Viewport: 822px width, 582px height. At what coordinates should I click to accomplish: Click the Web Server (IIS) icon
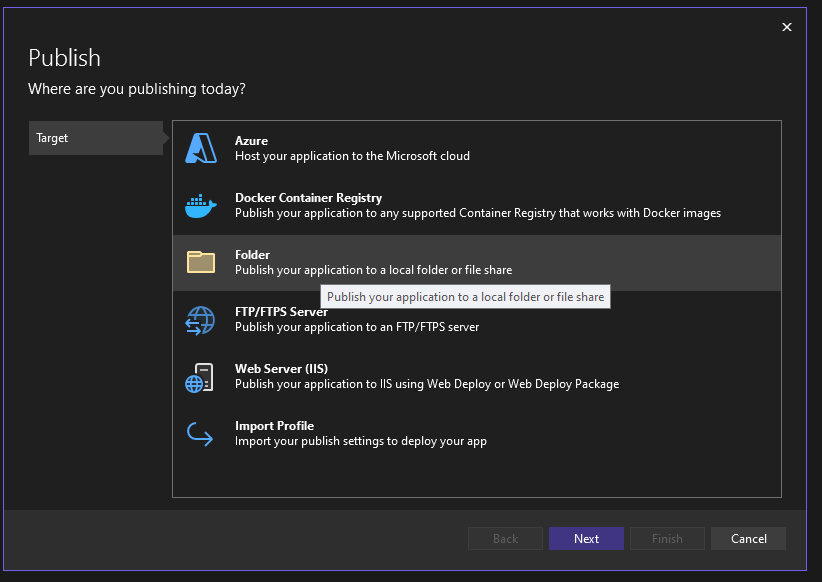click(x=199, y=378)
